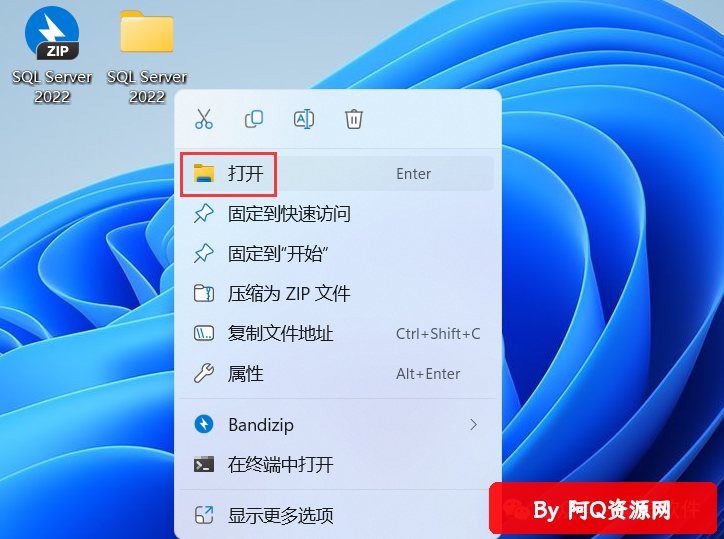Expand the Bandizip submenu chevron arrow
This screenshot has width=724, height=539.
(x=473, y=424)
